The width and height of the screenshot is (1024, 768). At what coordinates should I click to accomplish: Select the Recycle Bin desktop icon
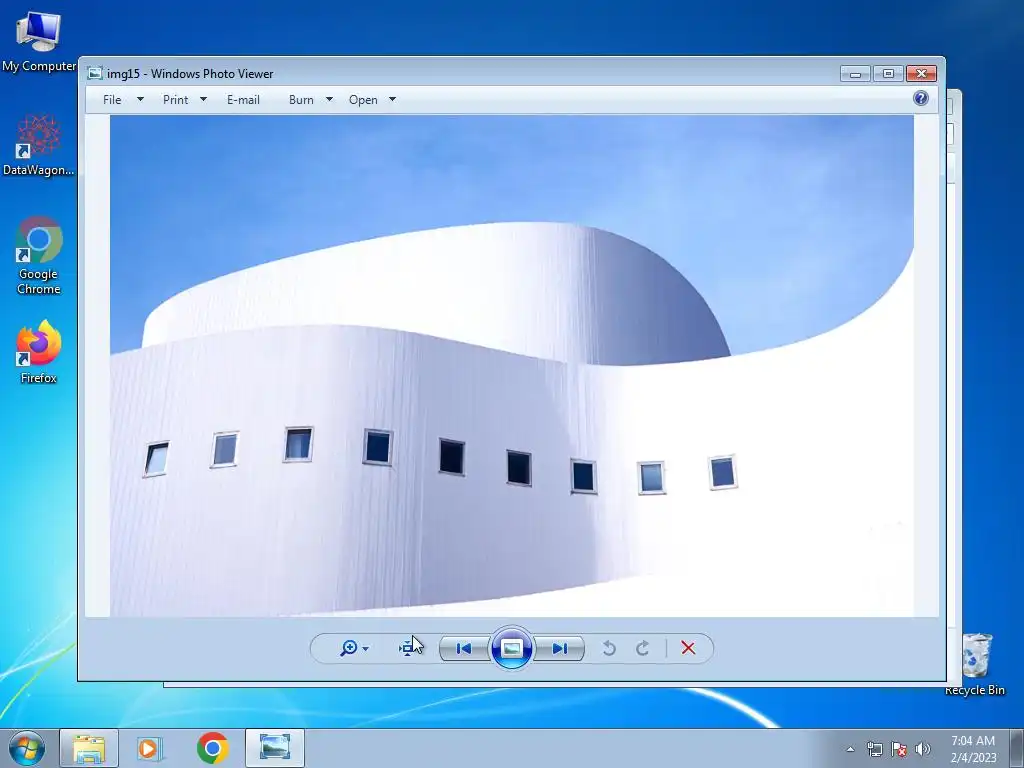(x=975, y=664)
